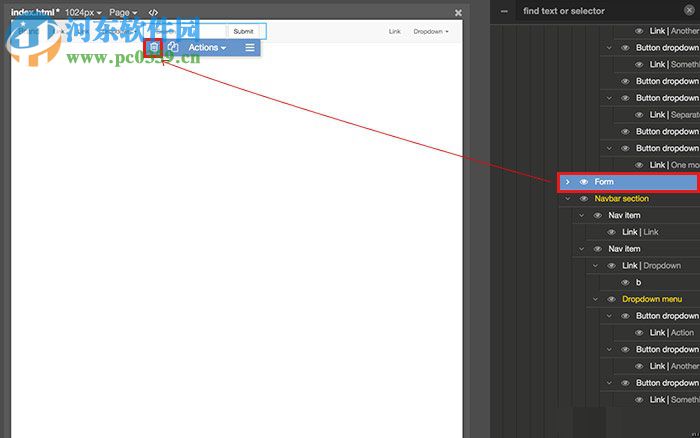Collapse the Button dropdown containing Link | Action
The height and width of the screenshot is (438, 700).
tap(609, 316)
